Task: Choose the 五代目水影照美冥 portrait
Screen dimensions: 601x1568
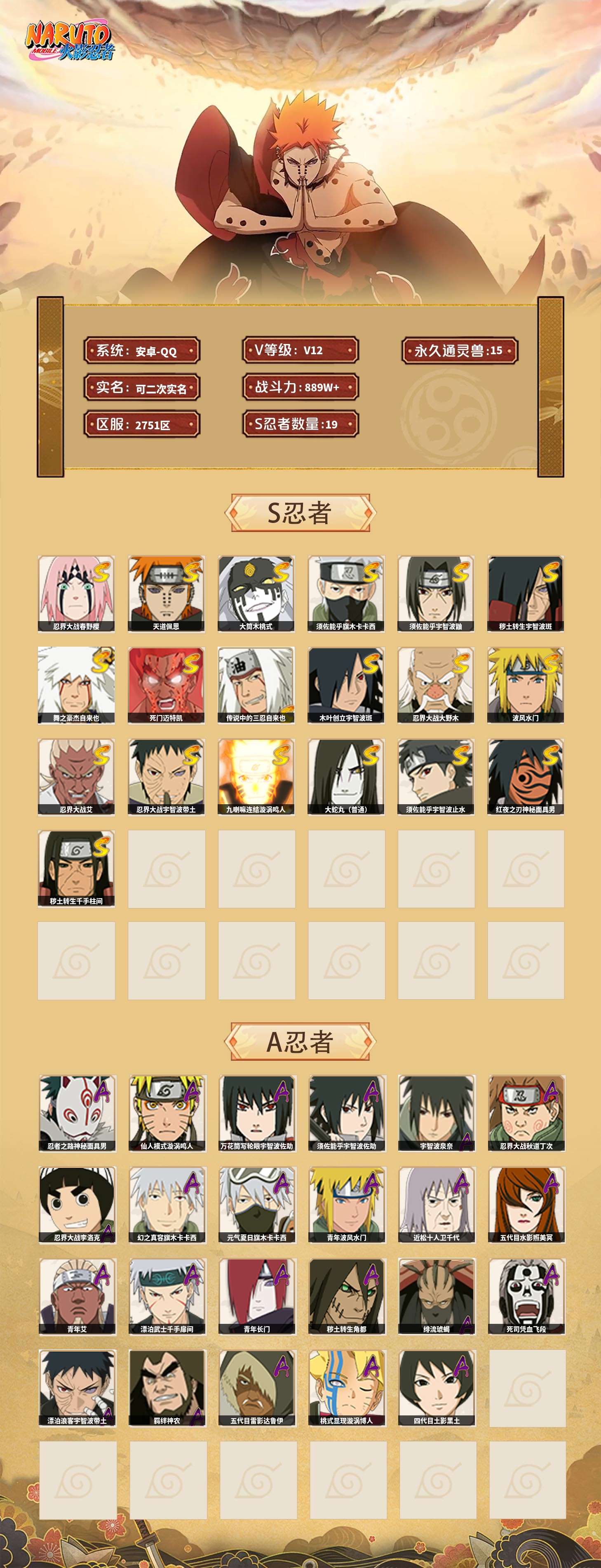Action: click(x=527, y=1205)
